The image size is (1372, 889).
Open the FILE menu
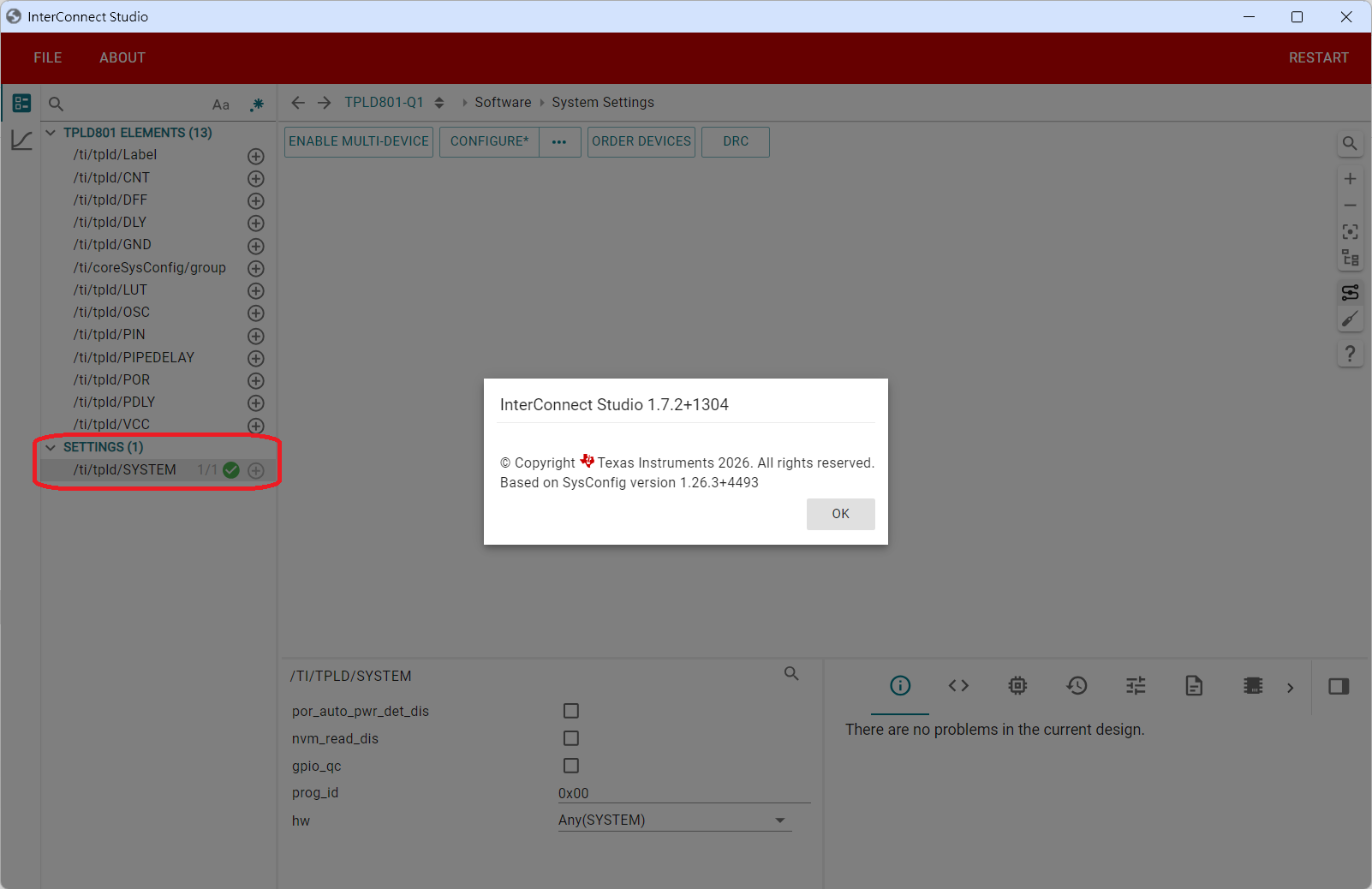point(48,57)
